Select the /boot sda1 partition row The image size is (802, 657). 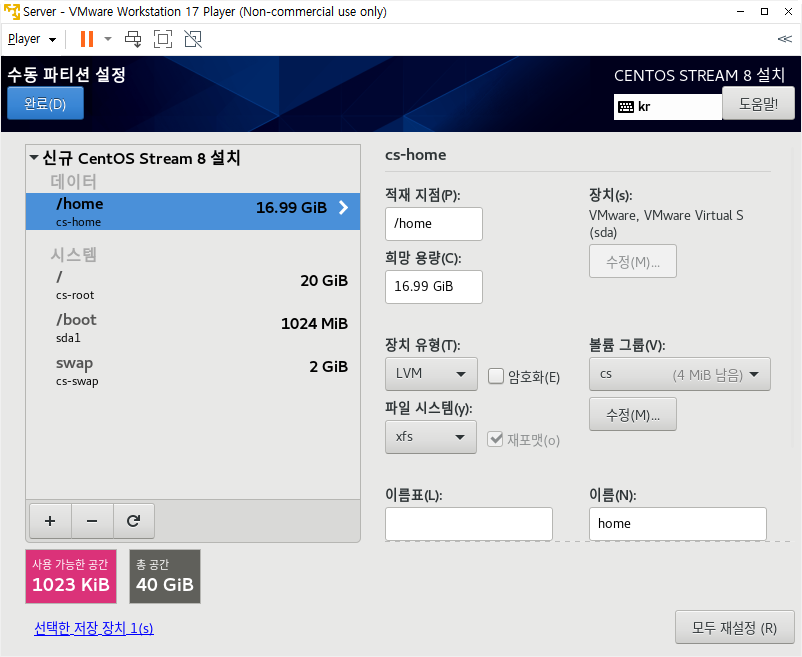(193, 328)
